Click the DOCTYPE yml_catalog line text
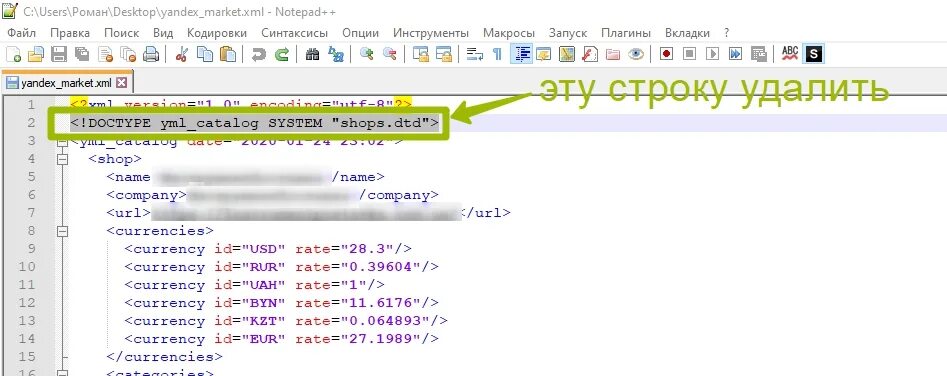947x376 pixels. click(254, 123)
